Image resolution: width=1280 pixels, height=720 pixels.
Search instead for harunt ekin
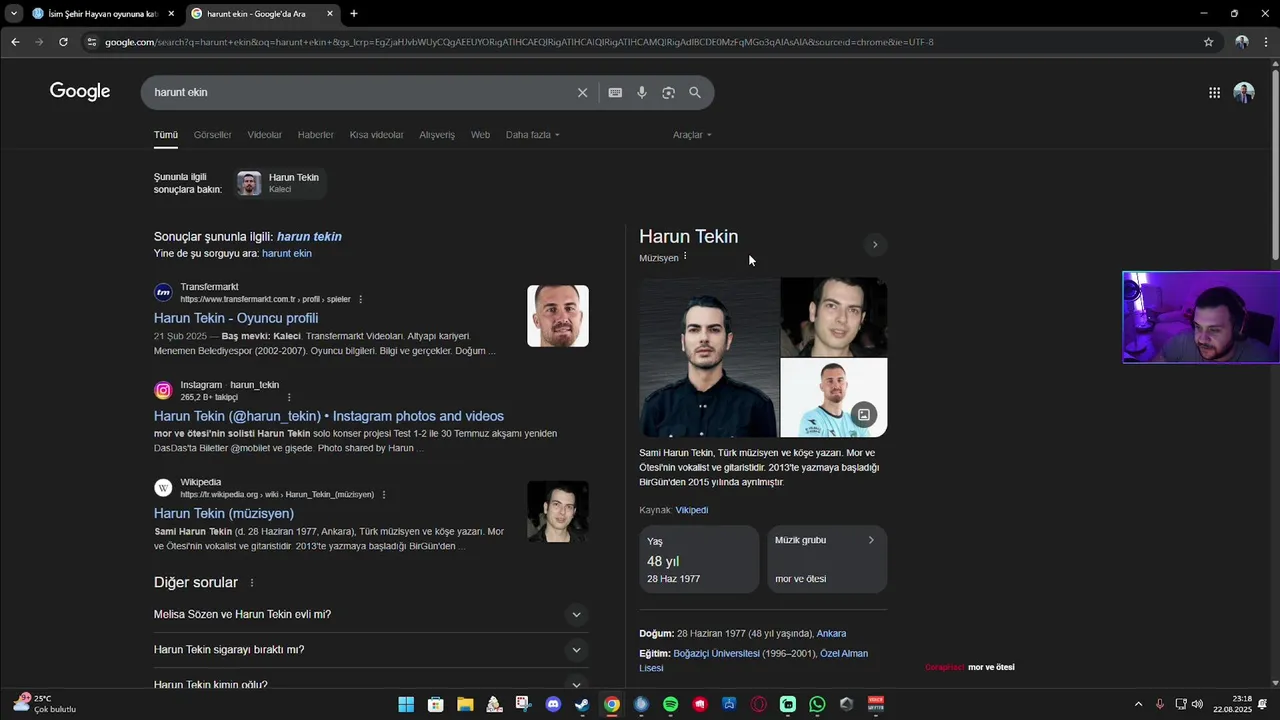287,254
